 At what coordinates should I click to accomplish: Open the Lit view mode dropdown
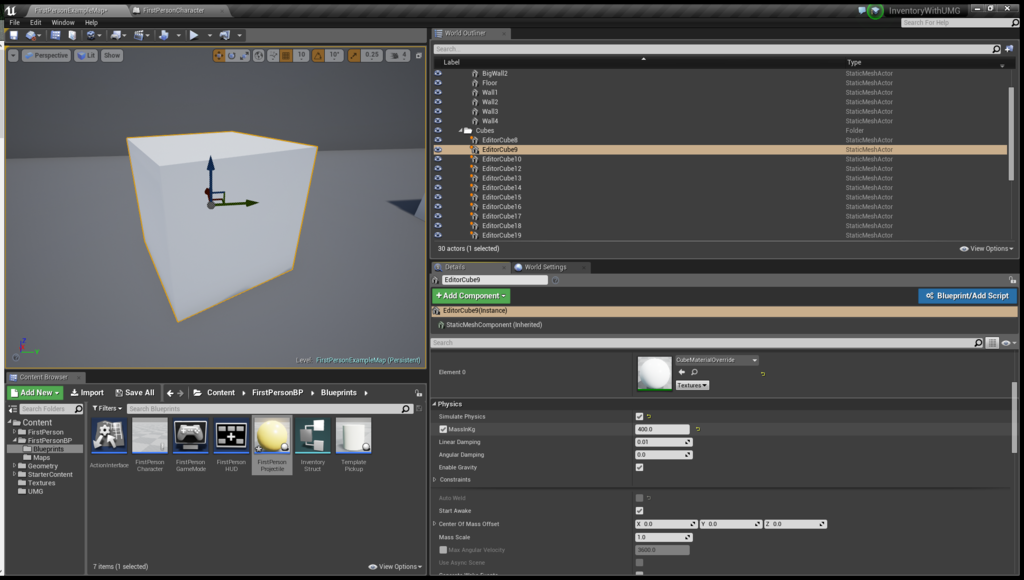pos(86,56)
